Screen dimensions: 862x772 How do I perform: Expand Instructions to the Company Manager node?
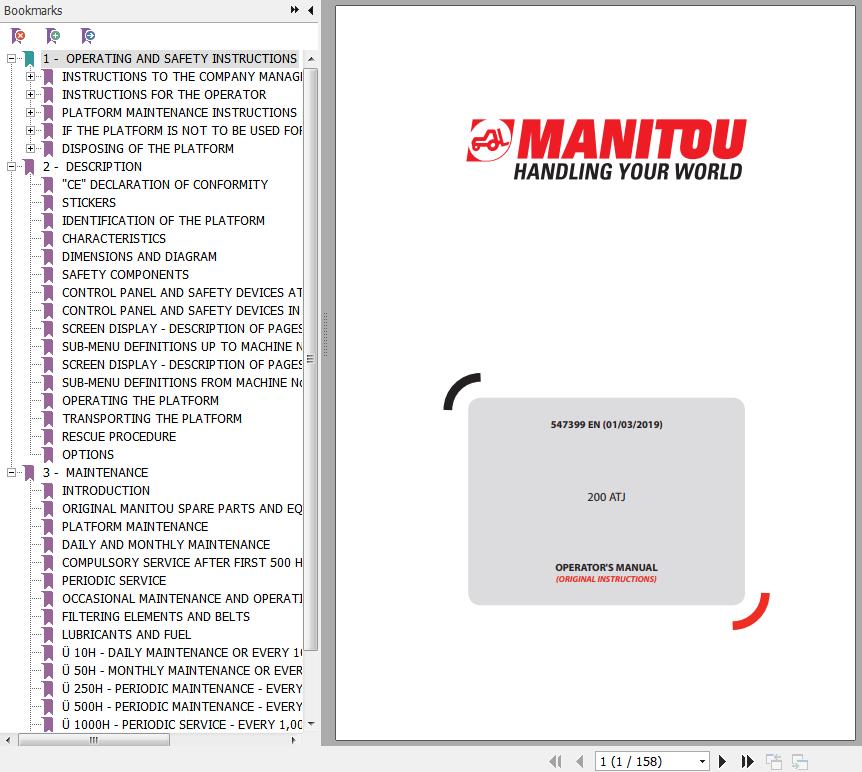[30, 76]
